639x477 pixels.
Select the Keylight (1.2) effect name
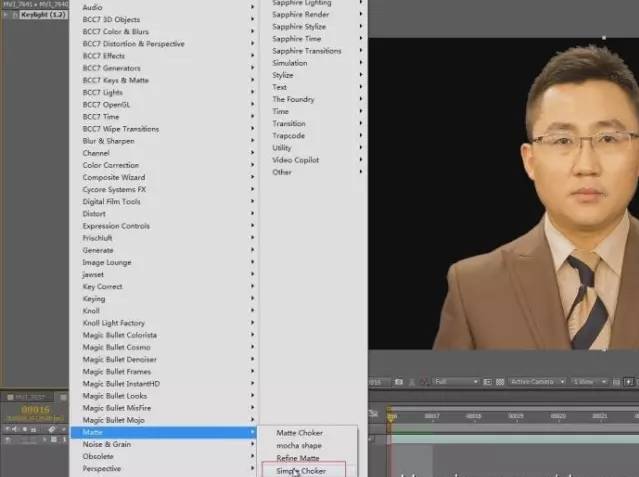pyautogui.click(x=43, y=15)
